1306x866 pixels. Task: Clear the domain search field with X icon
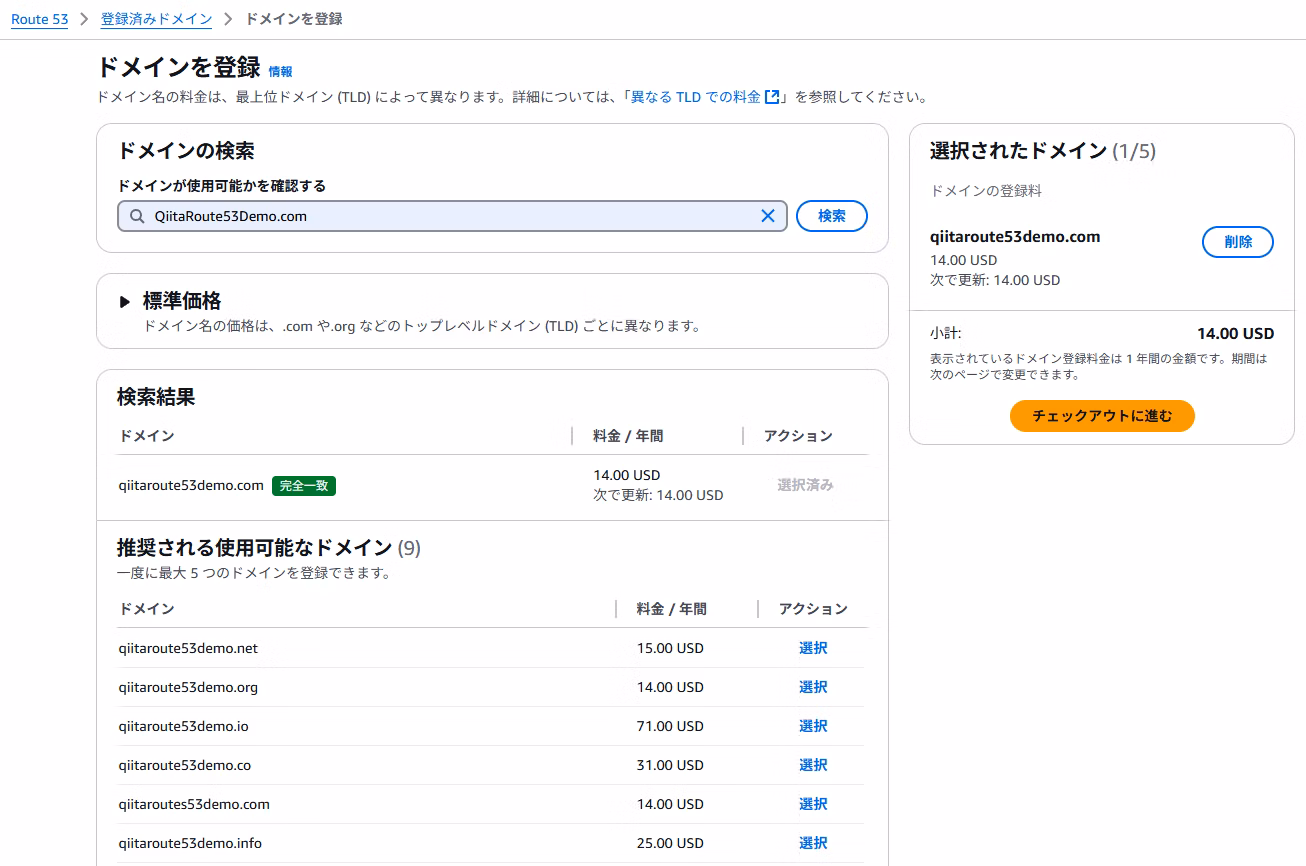(768, 216)
